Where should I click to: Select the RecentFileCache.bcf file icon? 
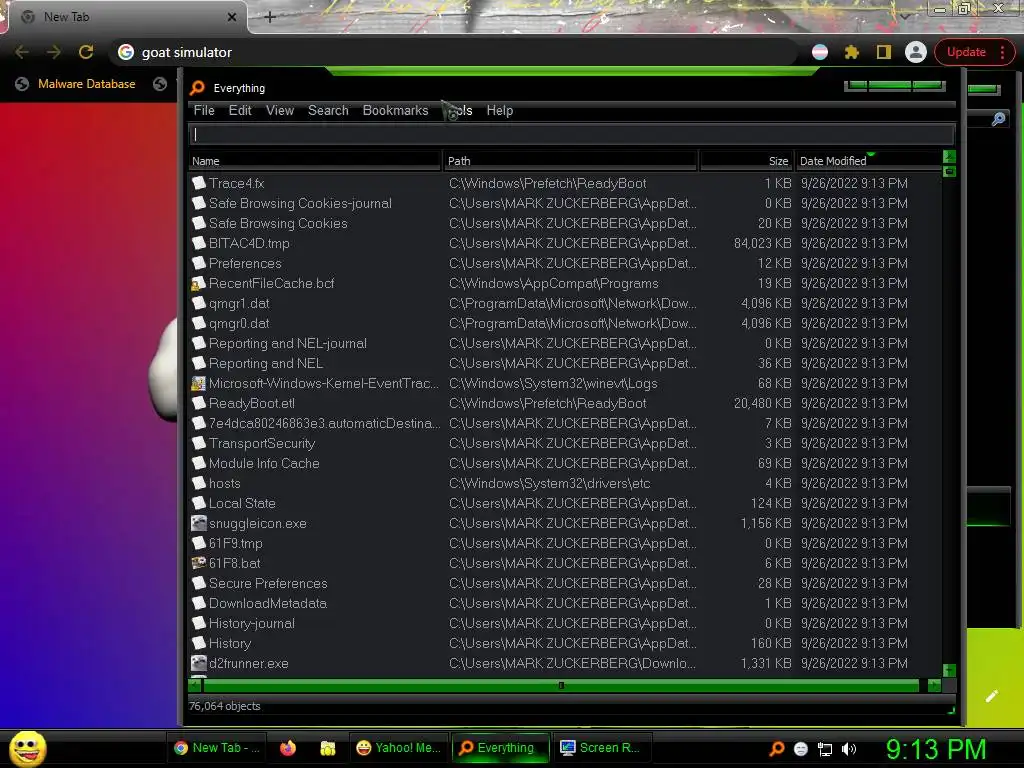[x=199, y=283]
